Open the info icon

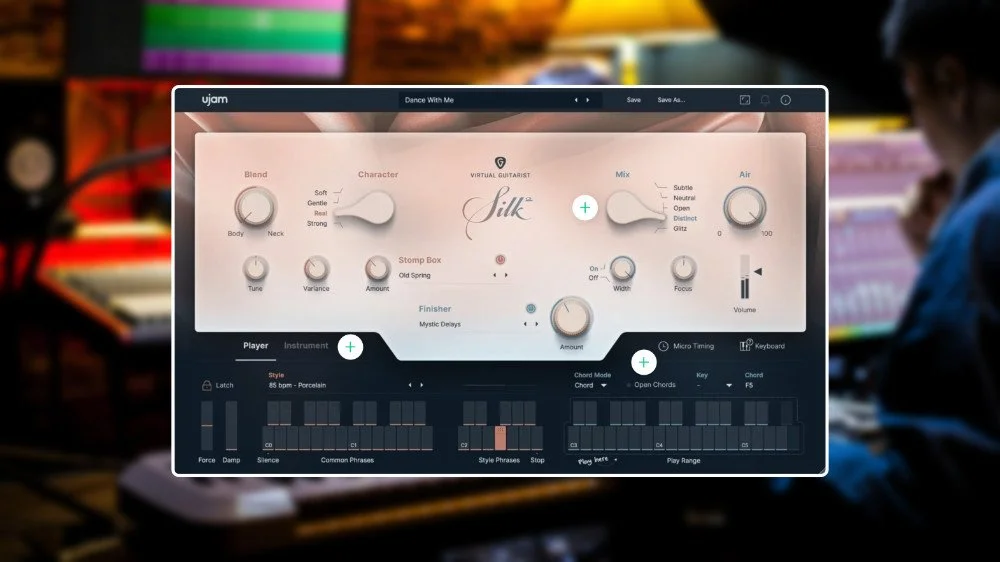tap(786, 100)
